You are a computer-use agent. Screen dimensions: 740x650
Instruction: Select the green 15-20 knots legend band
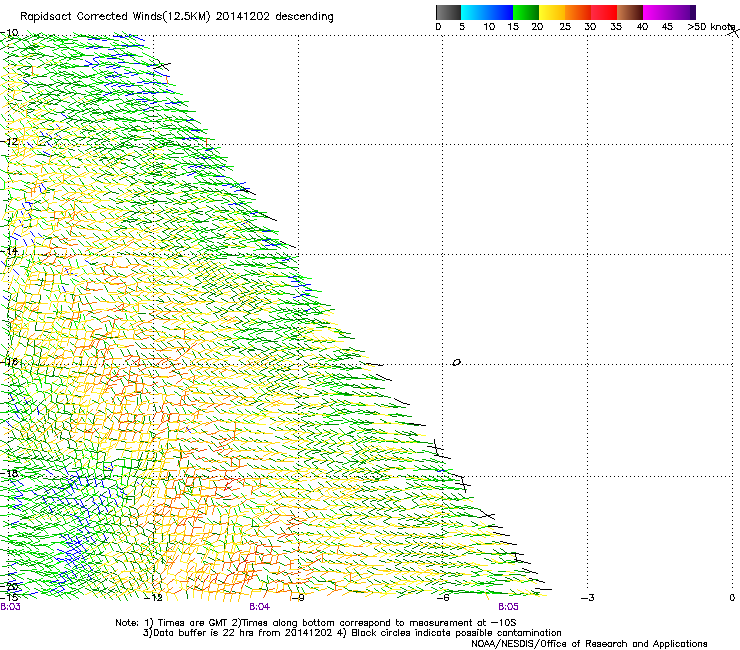tap(526, 12)
